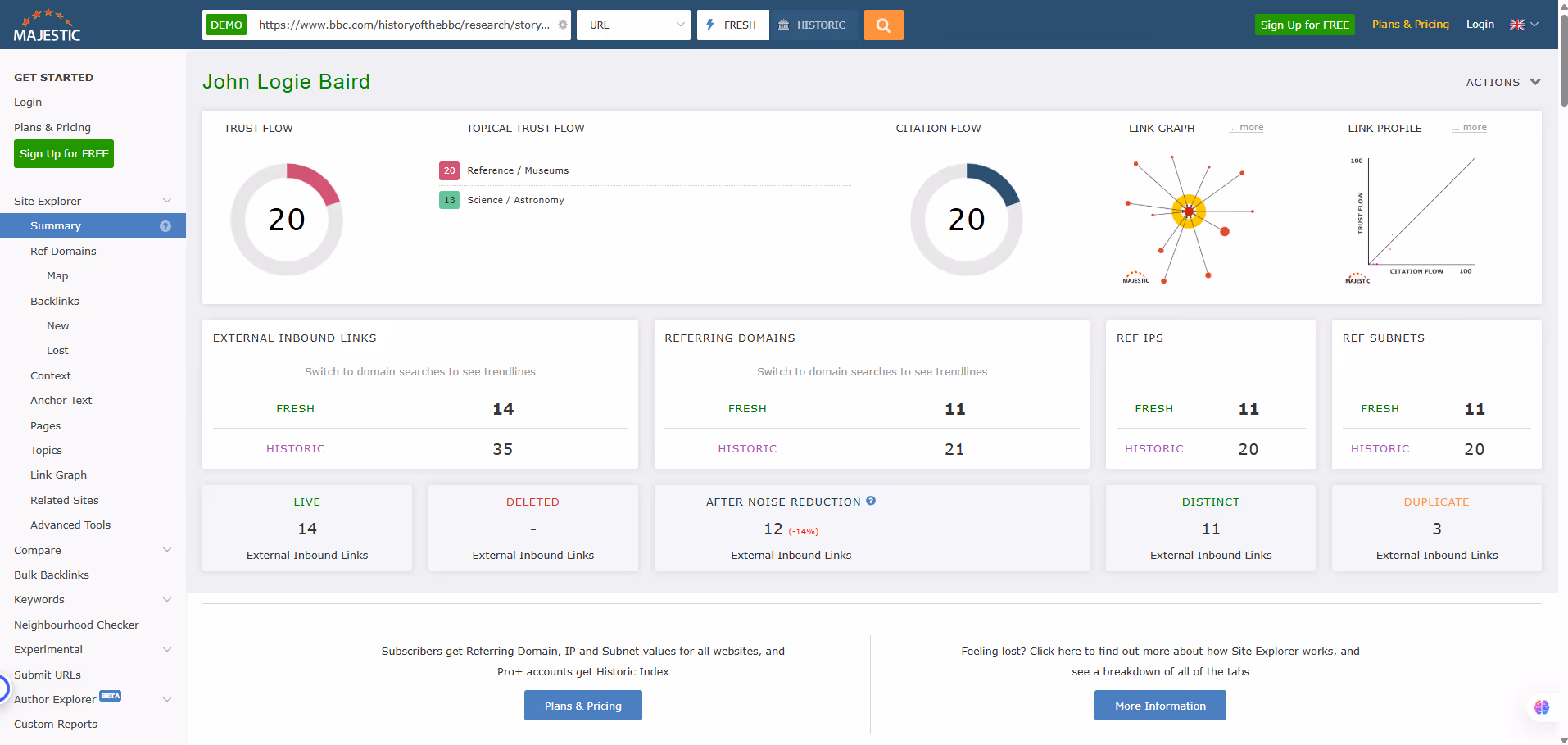Open Related Sites page
This screenshot has height=745, width=1568.
click(x=65, y=500)
